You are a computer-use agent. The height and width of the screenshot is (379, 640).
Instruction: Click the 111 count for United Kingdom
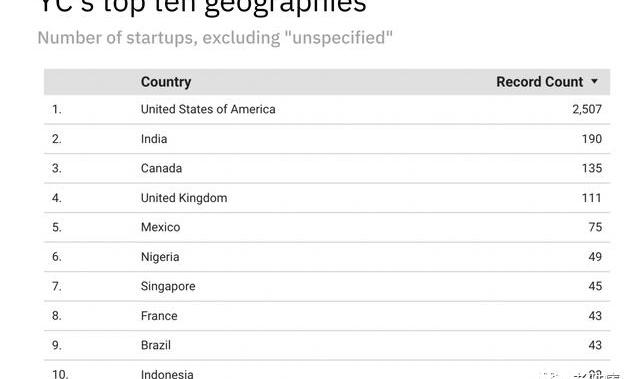tap(592, 198)
